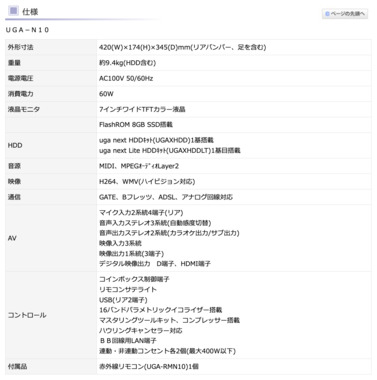
Task: Click the 赤外線リモコン(UGA-RMN10)1個 value
Action: click(x=149, y=366)
